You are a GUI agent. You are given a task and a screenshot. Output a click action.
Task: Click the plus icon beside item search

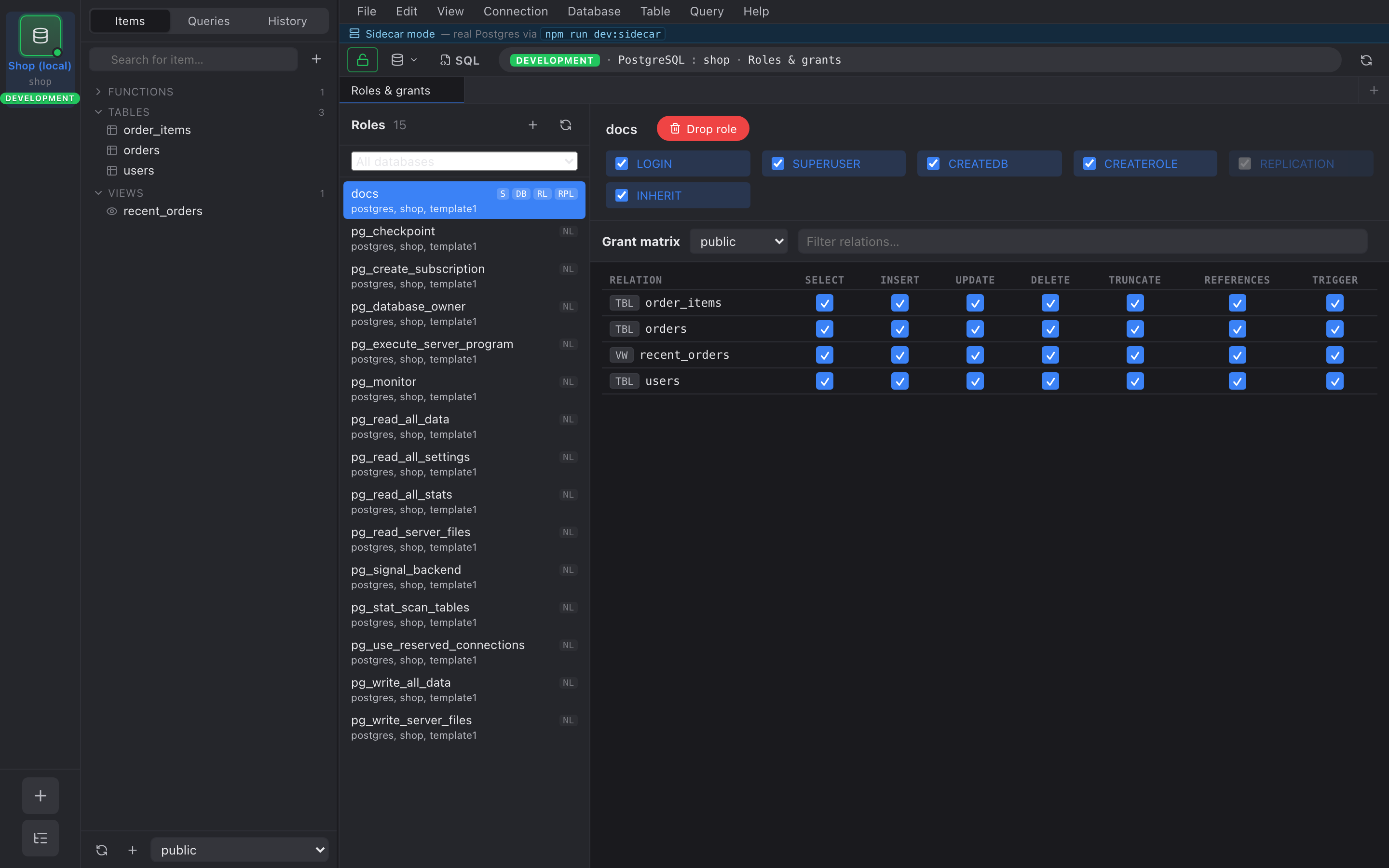[316, 59]
